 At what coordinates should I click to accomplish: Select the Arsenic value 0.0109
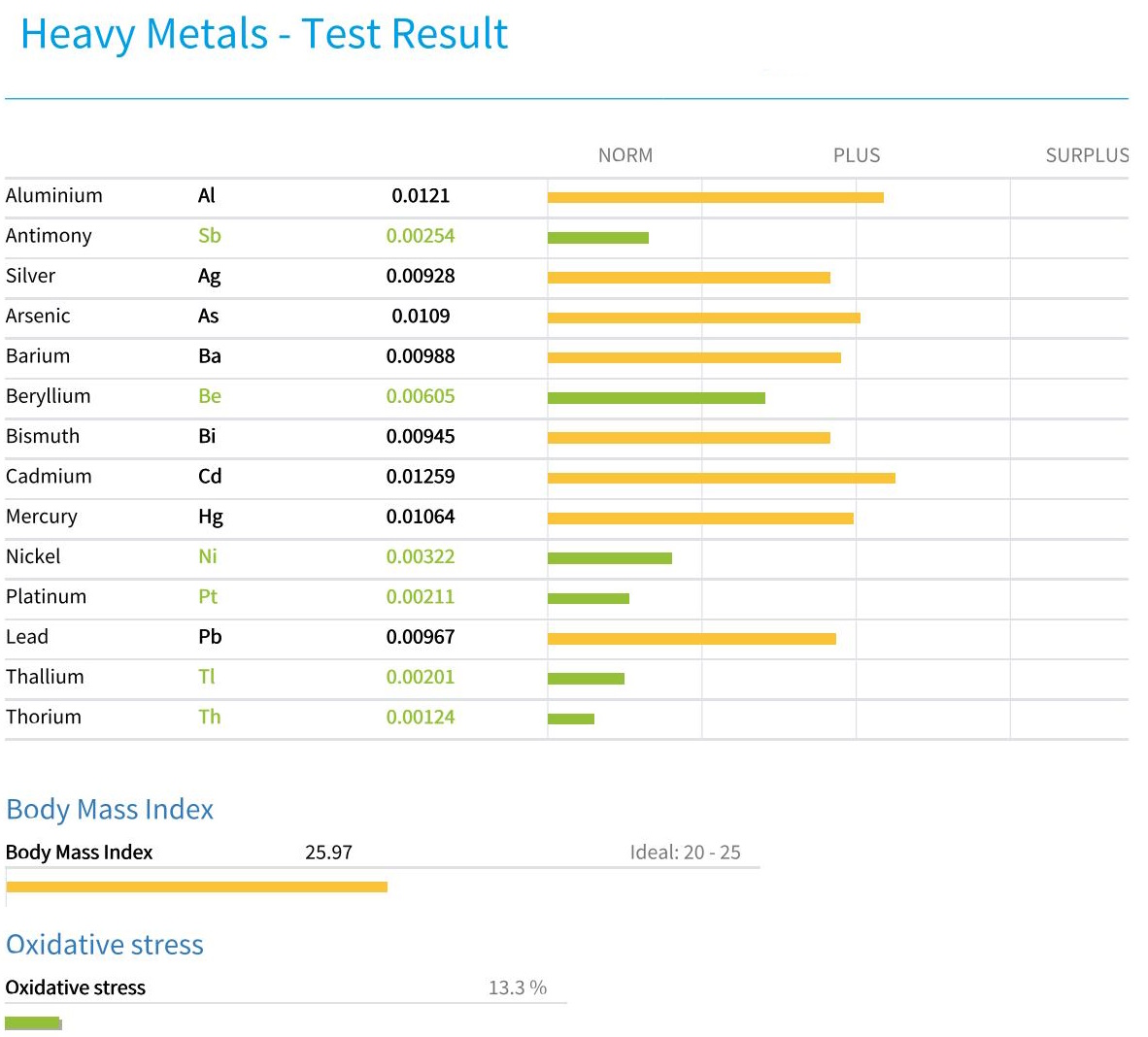tap(421, 317)
